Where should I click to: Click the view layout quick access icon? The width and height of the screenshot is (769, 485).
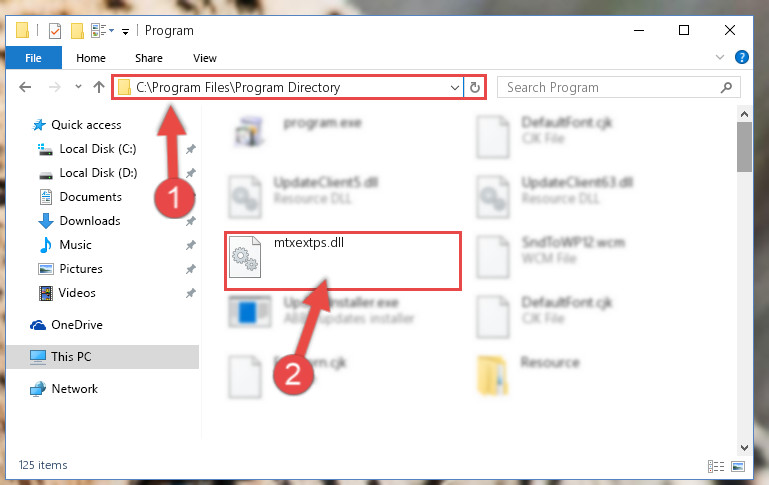pos(103,30)
